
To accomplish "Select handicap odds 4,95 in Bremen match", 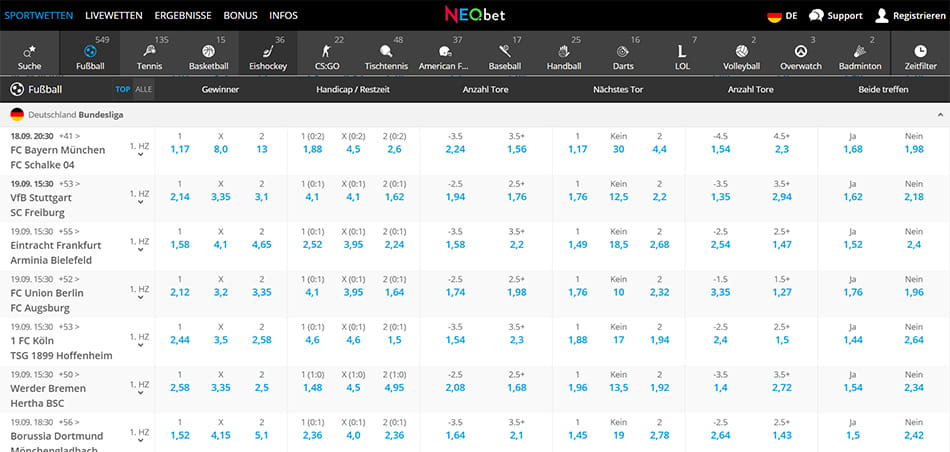I will point(394,388).
